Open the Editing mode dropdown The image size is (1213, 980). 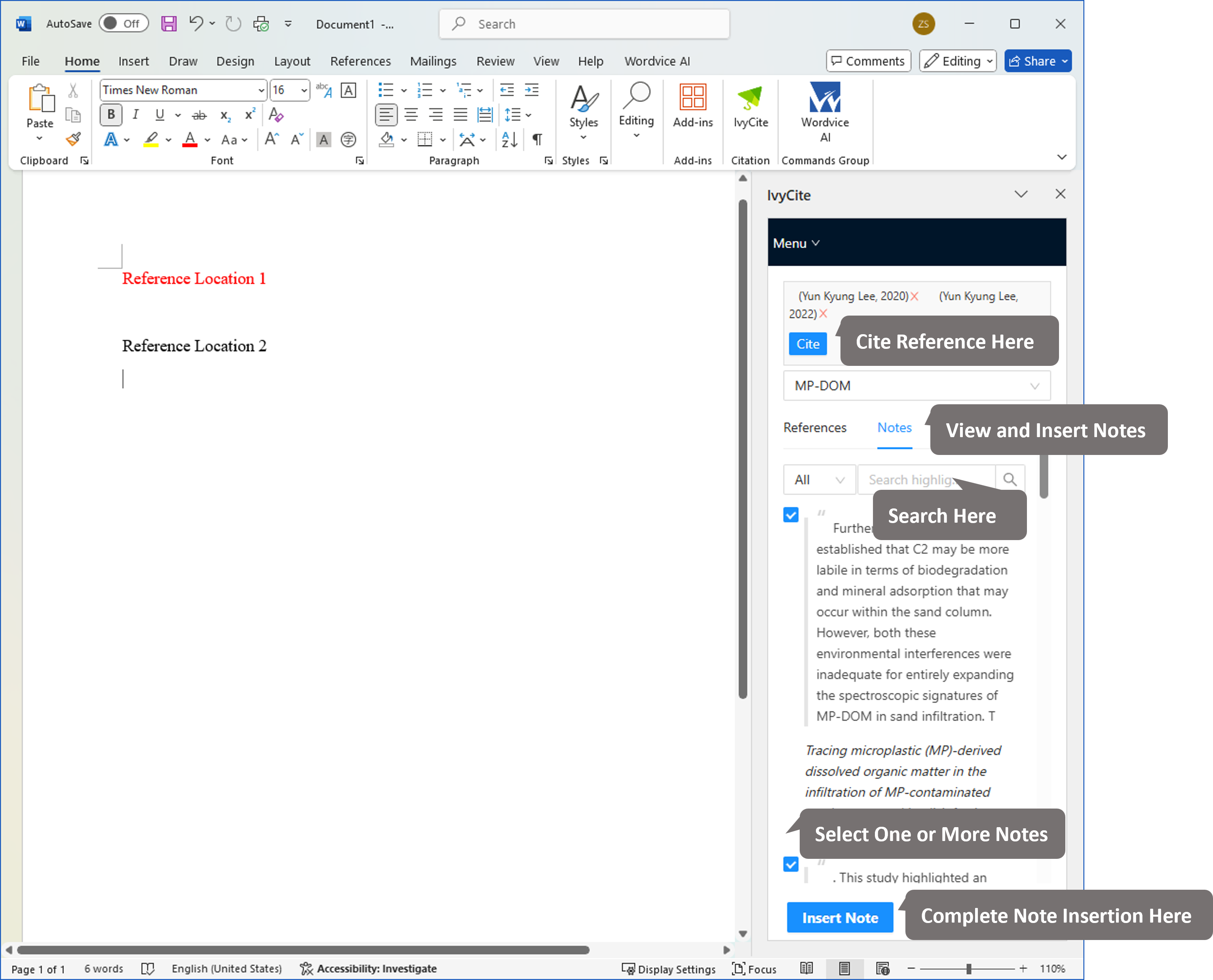tap(958, 61)
